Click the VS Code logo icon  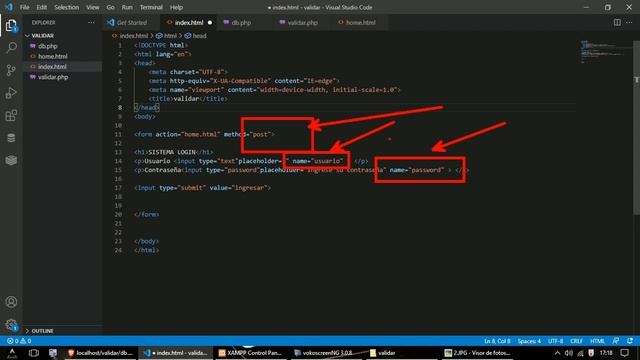click(9, 7)
